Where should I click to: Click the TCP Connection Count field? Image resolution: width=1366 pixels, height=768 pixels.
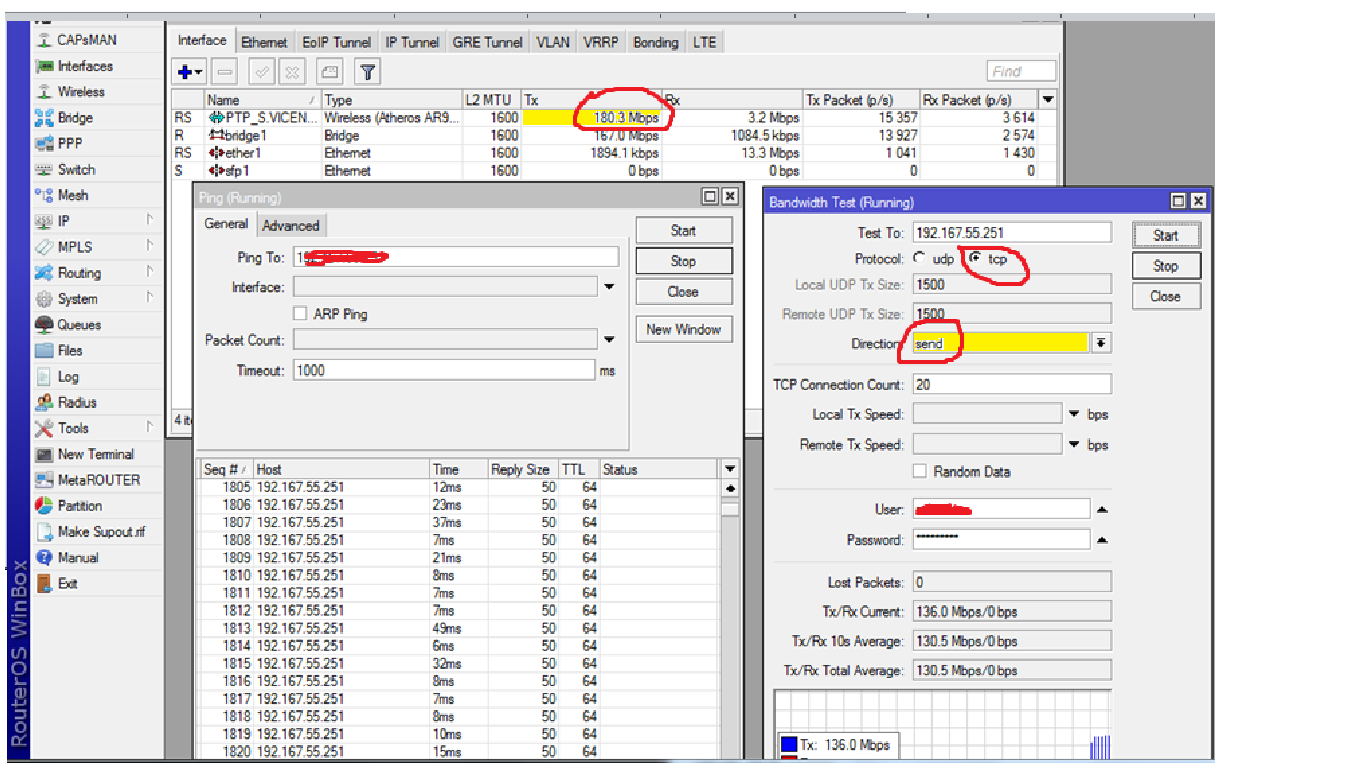(1012, 384)
